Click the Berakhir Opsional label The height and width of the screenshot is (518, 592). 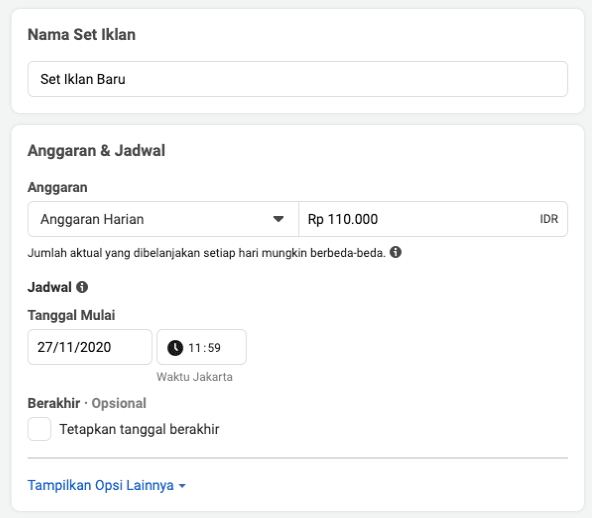pos(87,403)
